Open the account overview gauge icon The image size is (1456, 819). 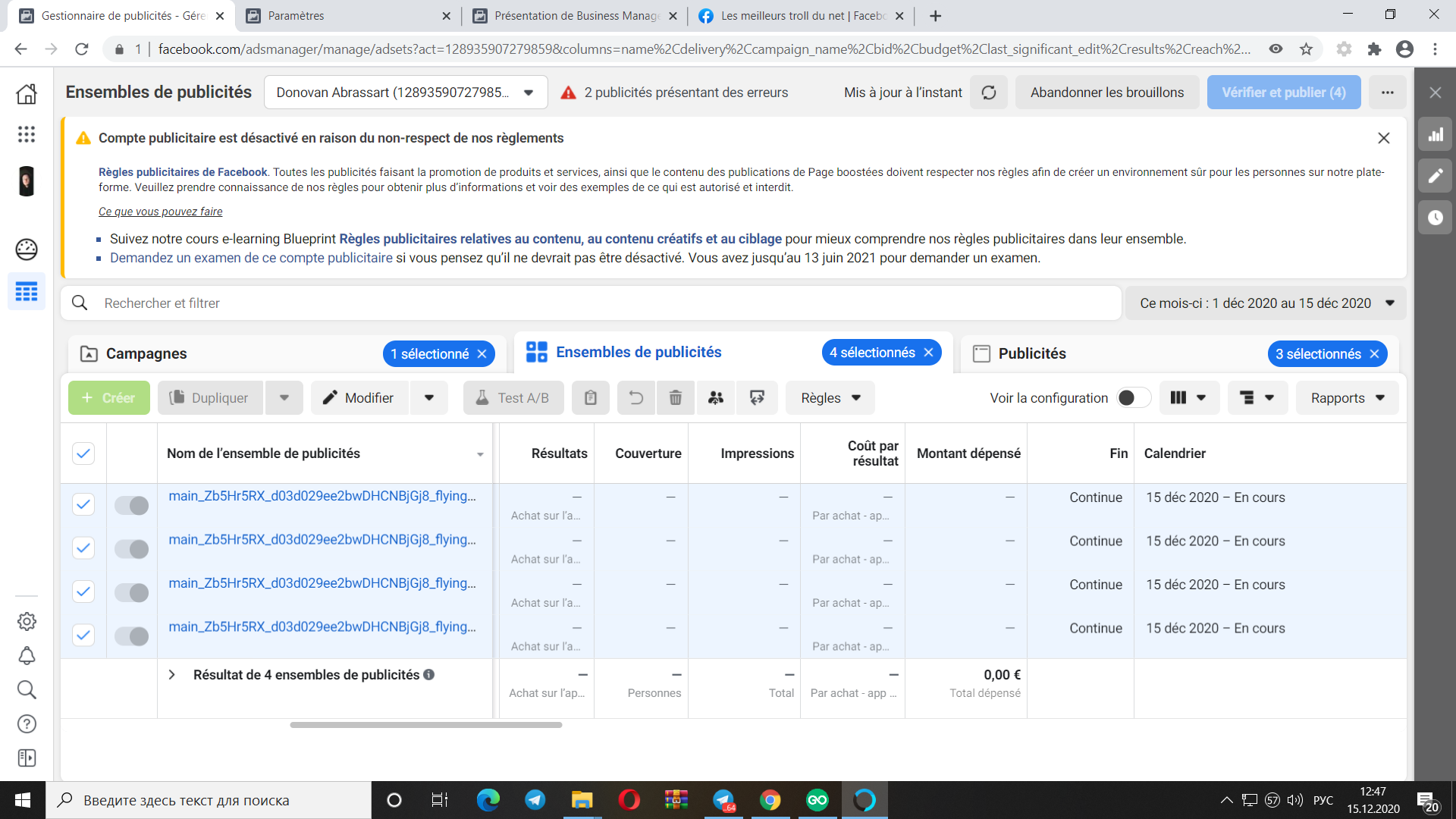pyautogui.click(x=27, y=249)
